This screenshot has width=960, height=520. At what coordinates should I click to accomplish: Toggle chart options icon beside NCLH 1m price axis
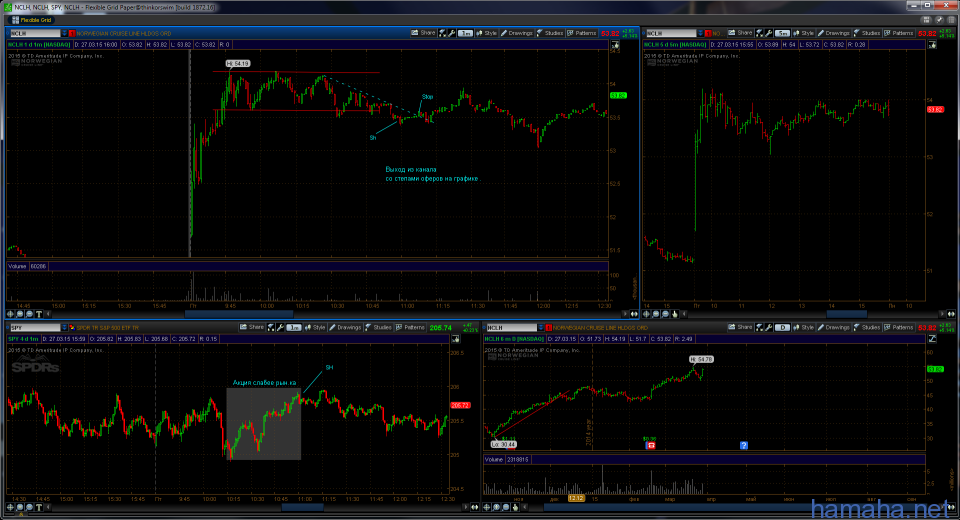[615, 45]
